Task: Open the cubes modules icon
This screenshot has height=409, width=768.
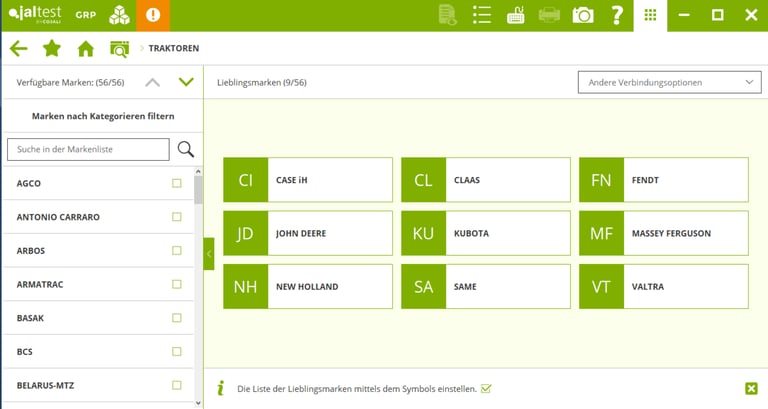Action: 120,15
